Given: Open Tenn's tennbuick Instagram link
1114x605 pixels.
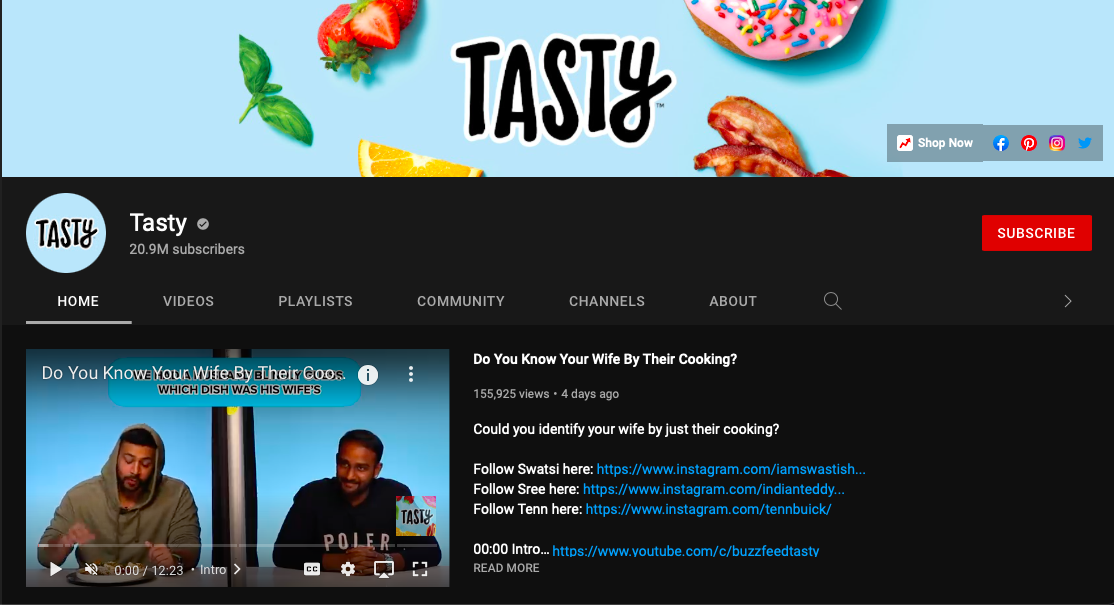Looking at the screenshot, I should click(x=708, y=509).
